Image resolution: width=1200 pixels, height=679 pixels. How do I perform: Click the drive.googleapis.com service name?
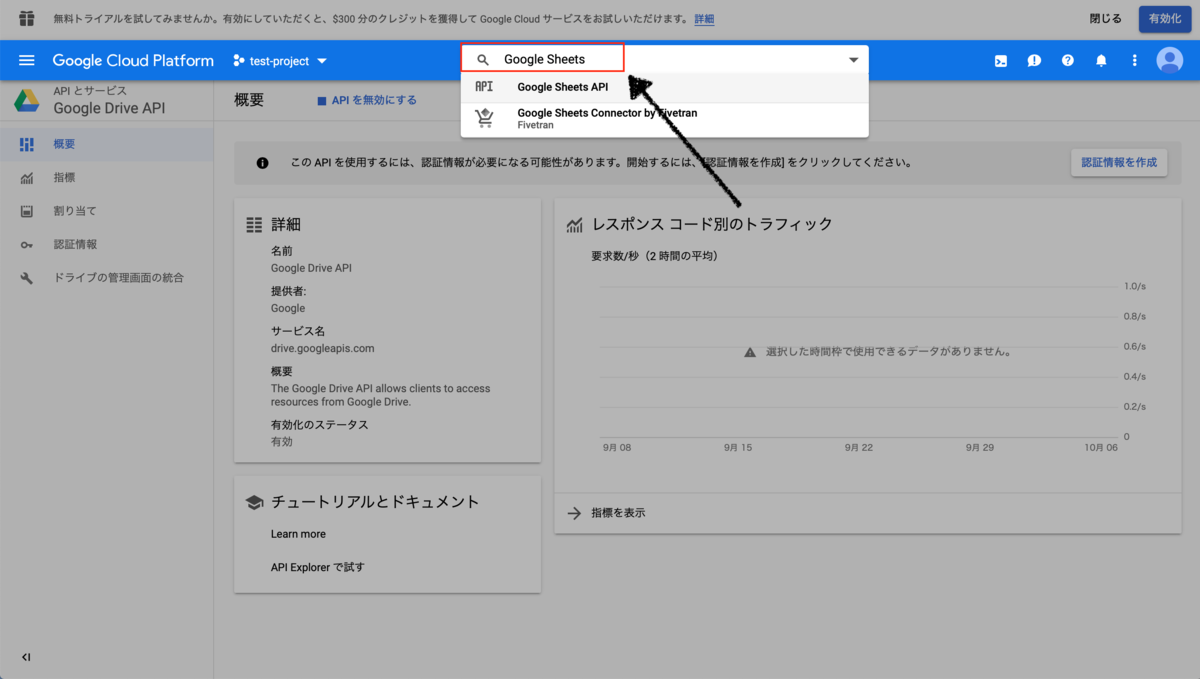[x=322, y=348]
